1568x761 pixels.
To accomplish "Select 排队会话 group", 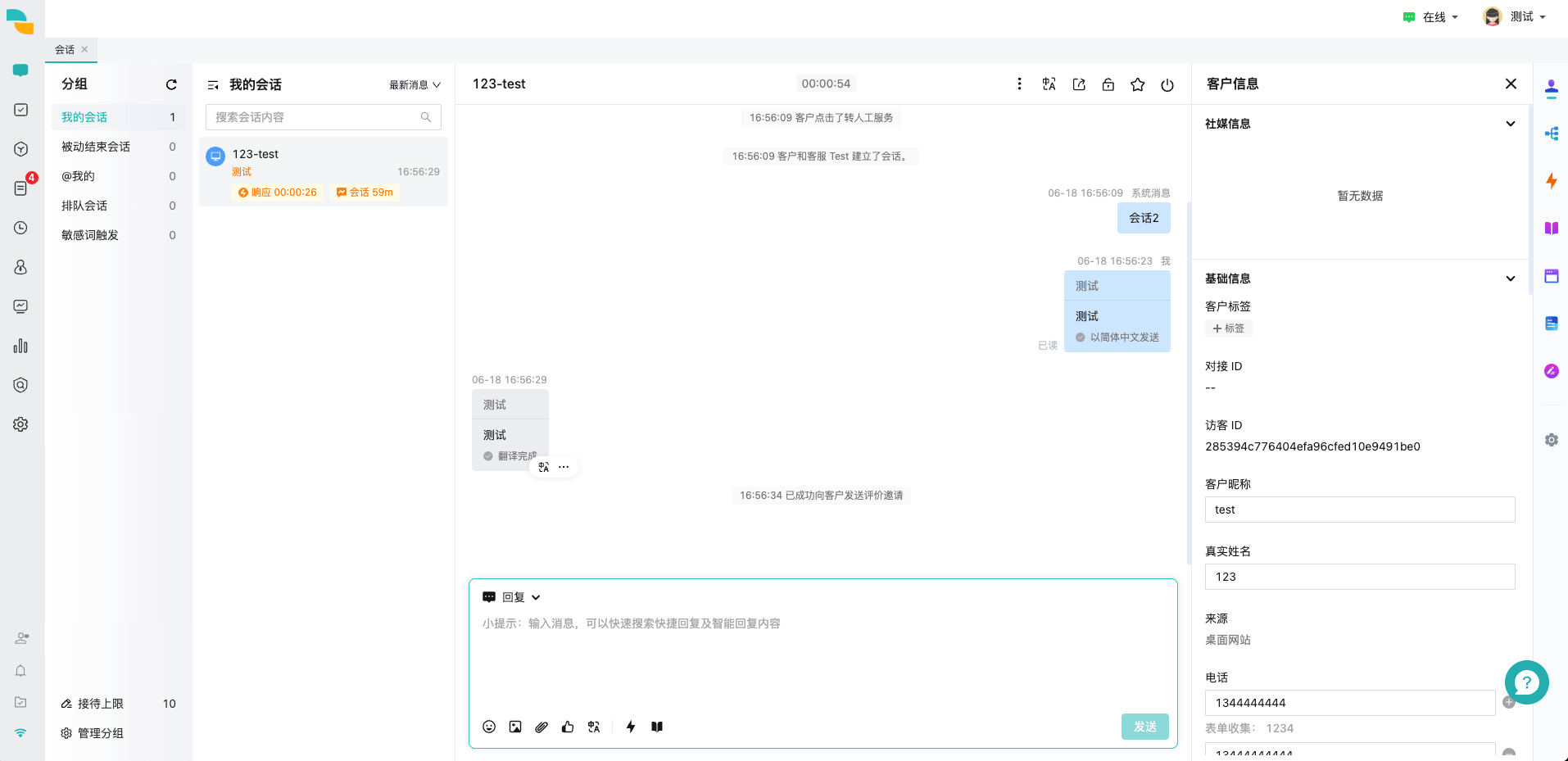I will (119, 206).
